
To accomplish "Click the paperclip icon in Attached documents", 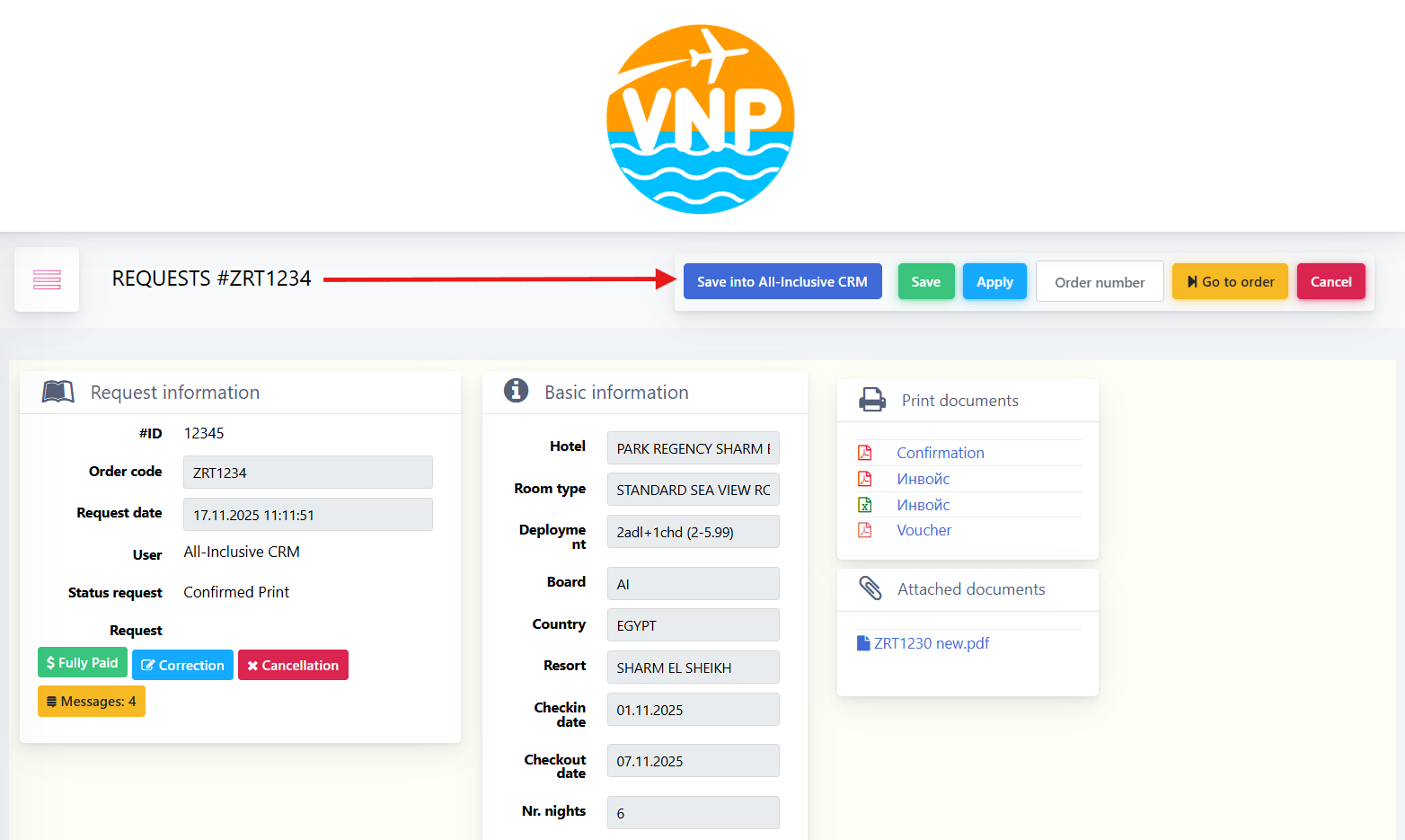I will tap(870, 588).
